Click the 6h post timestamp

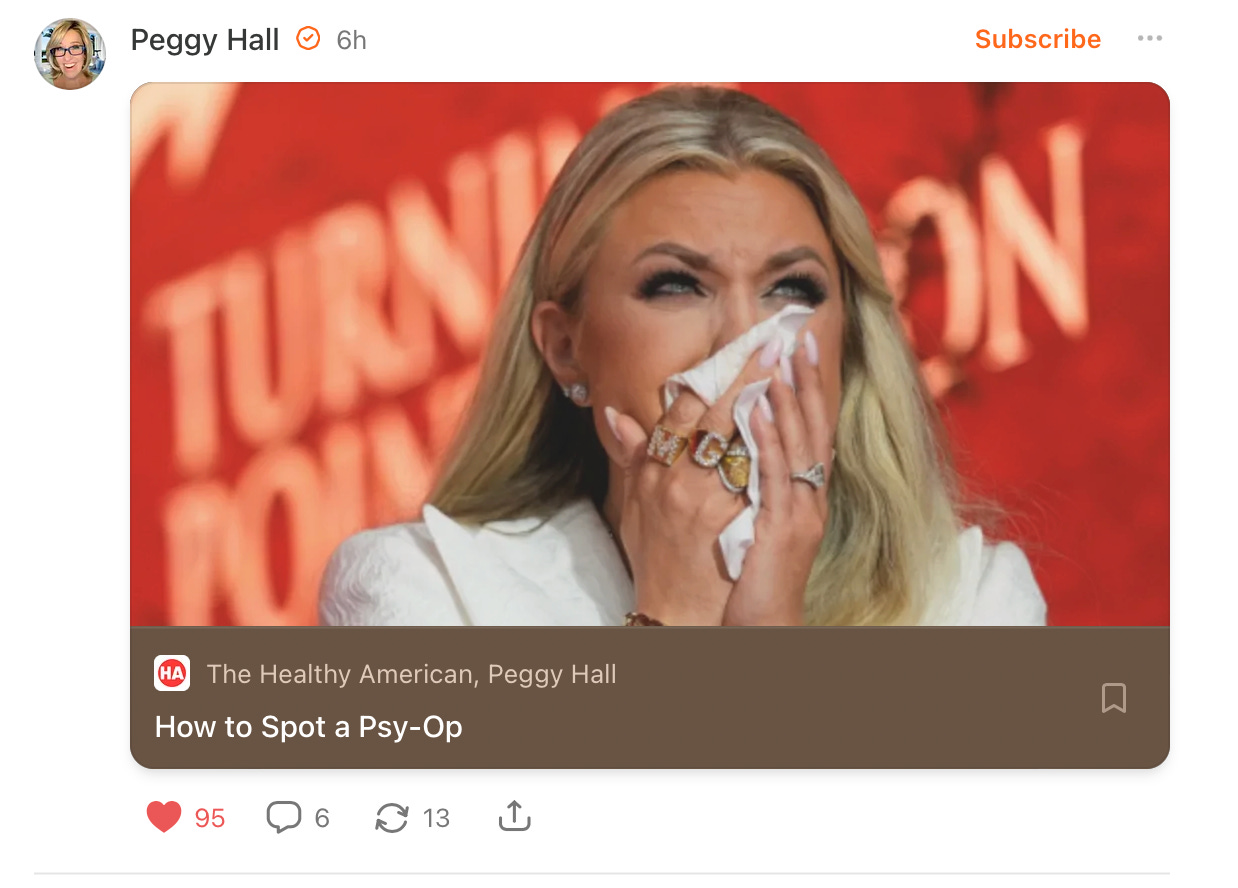(352, 40)
